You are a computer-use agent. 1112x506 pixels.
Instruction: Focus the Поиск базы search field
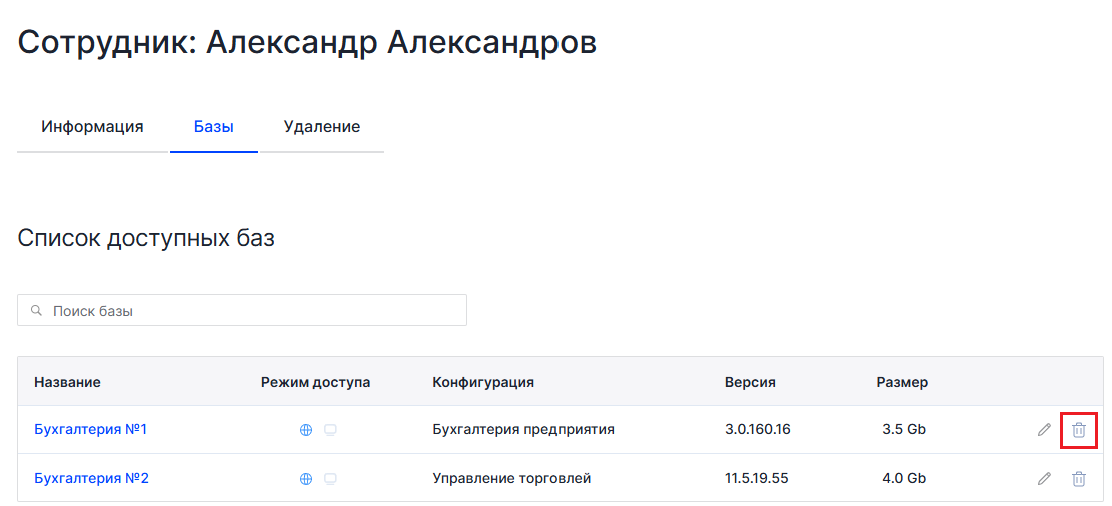[242, 311]
